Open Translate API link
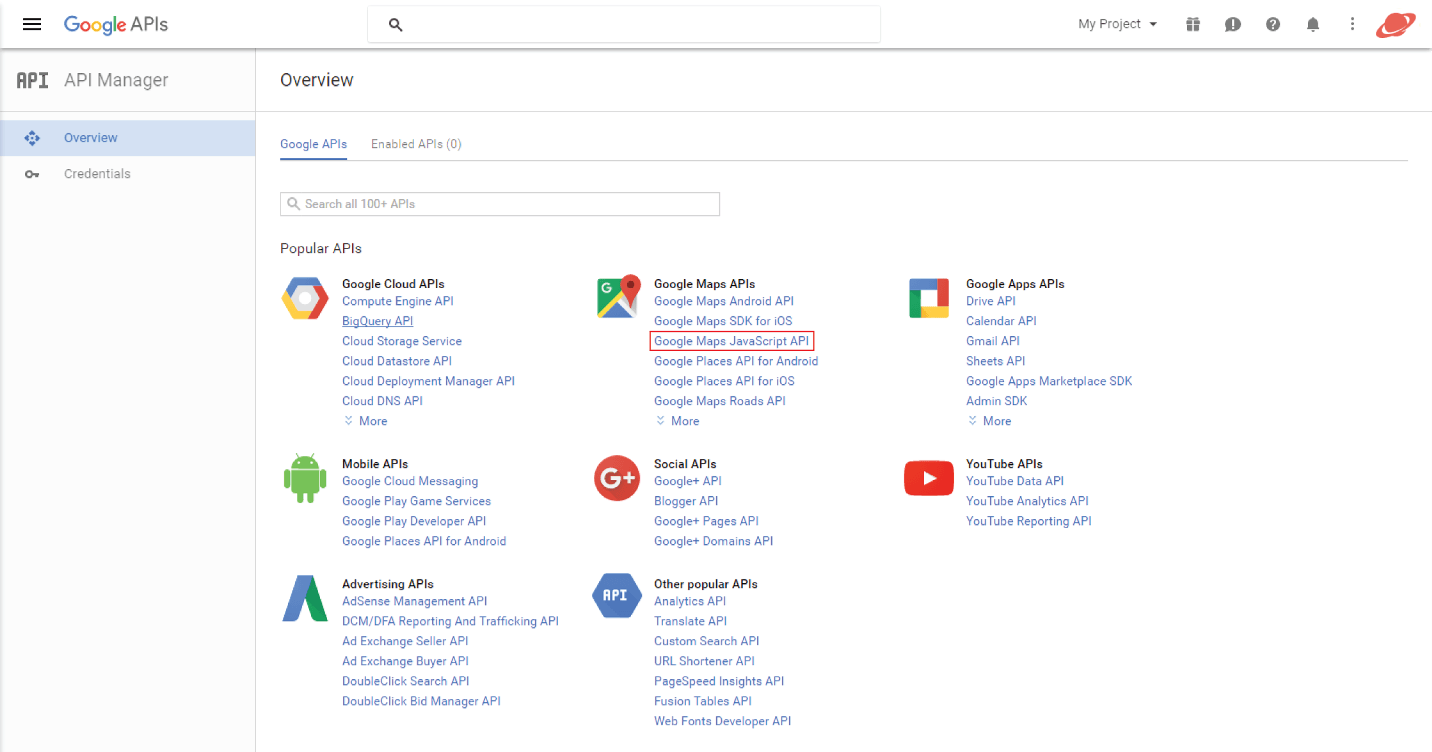The width and height of the screenshot is (1432, 752). pyautogui.click(x=691, y=621)
